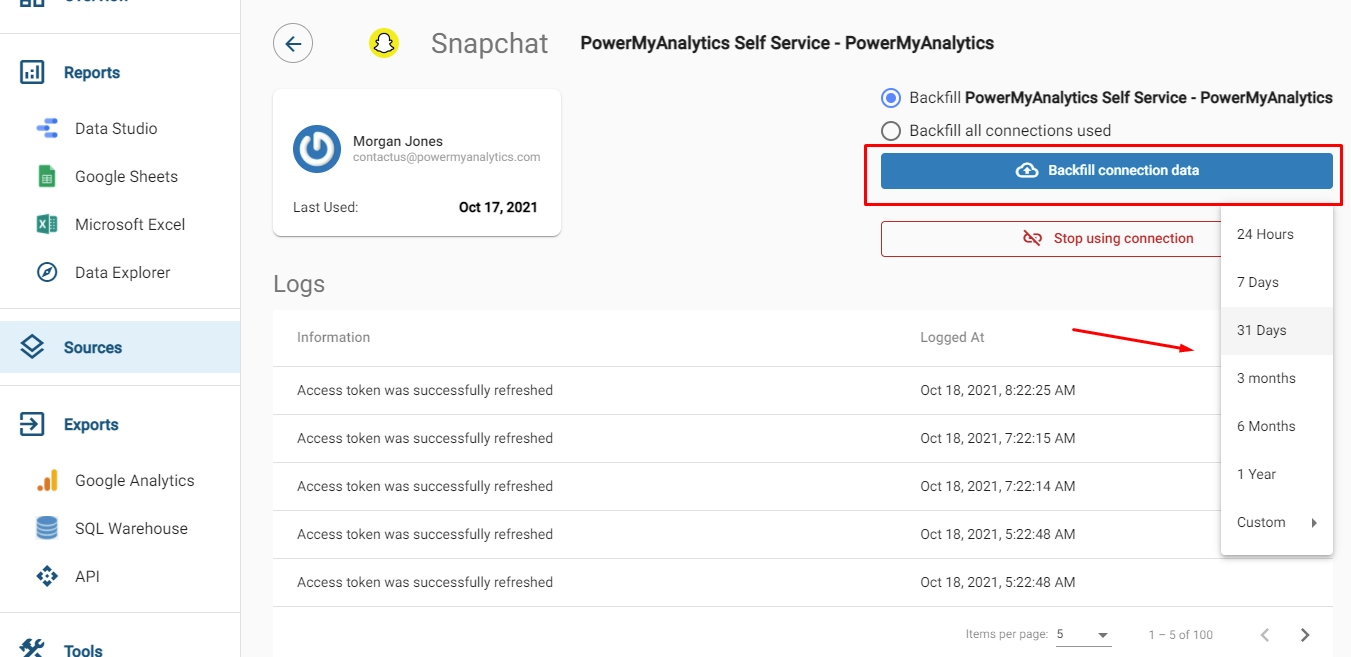Screen dimensions: 1351x657
Task: Click the Google Analytics icon under Exports
Action: tap(47, 481)
